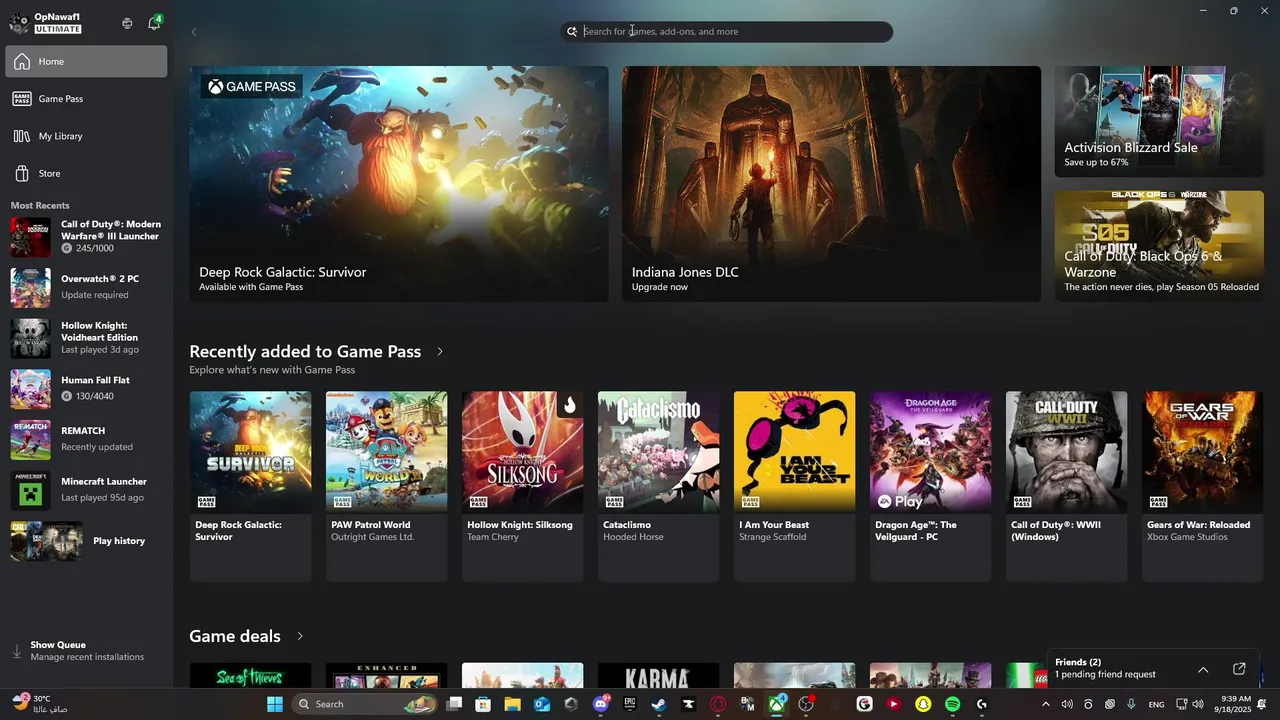Viewport: 1280px width, 720px height.
Task: Open Outlook from the taskbar
Action: [542, 704]
